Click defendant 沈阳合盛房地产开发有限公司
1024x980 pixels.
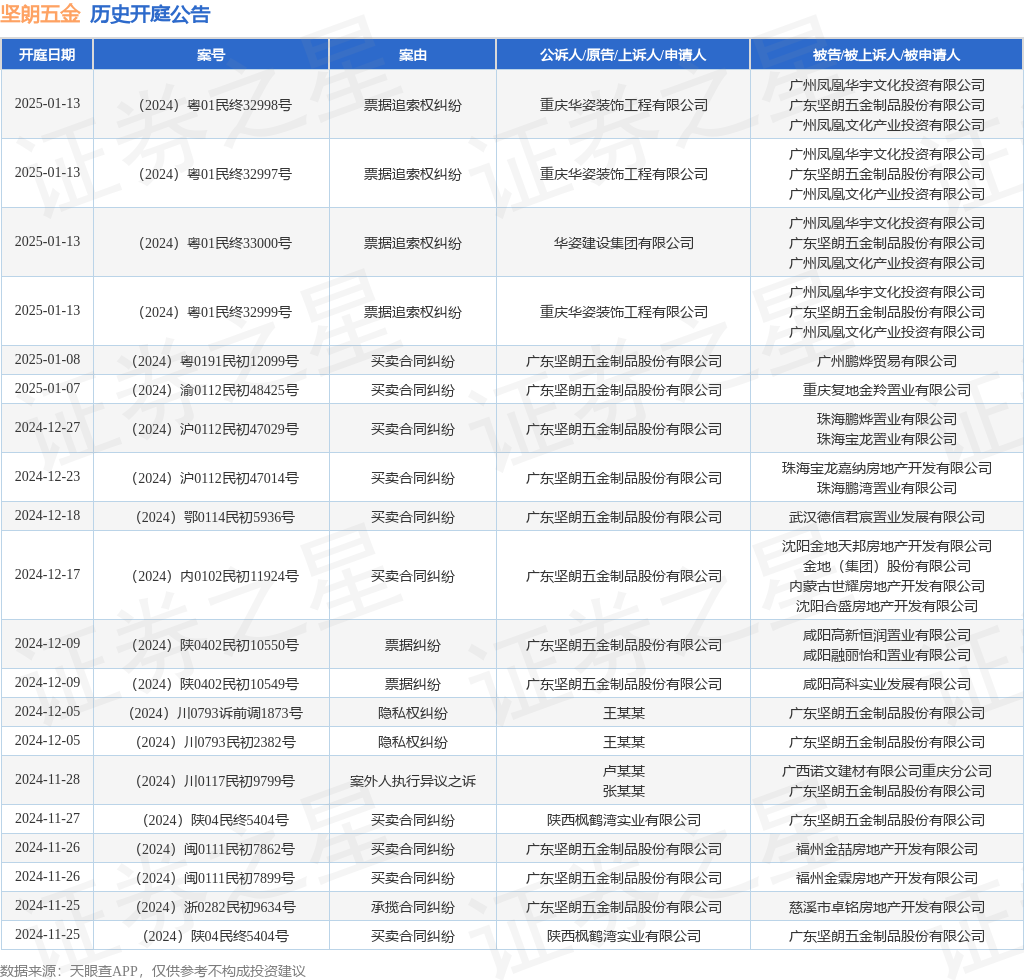pos(887,607)
